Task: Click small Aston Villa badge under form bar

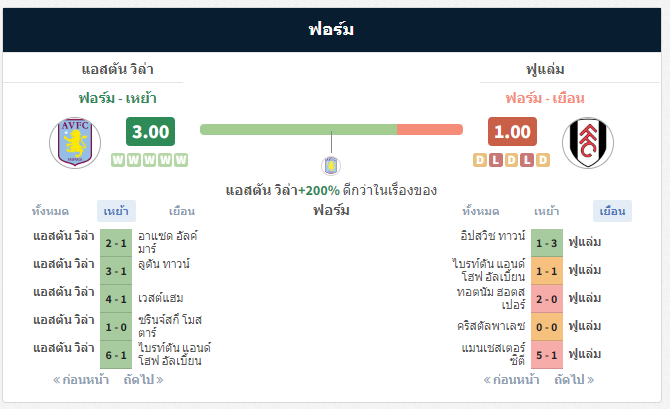Action: (331, 165)
